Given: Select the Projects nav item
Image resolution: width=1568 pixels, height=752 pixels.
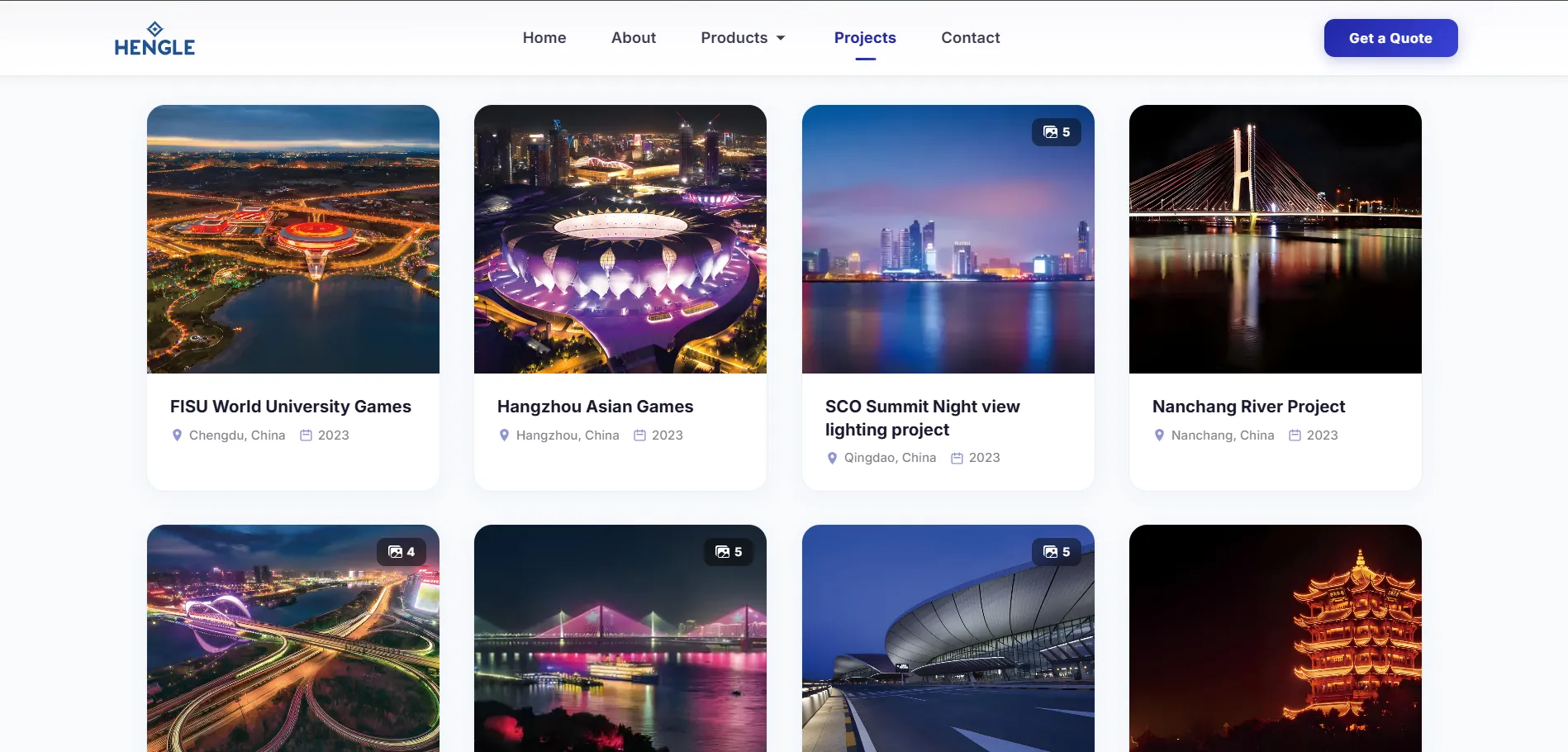Looking at the screenshot, I should coord(865,38).
